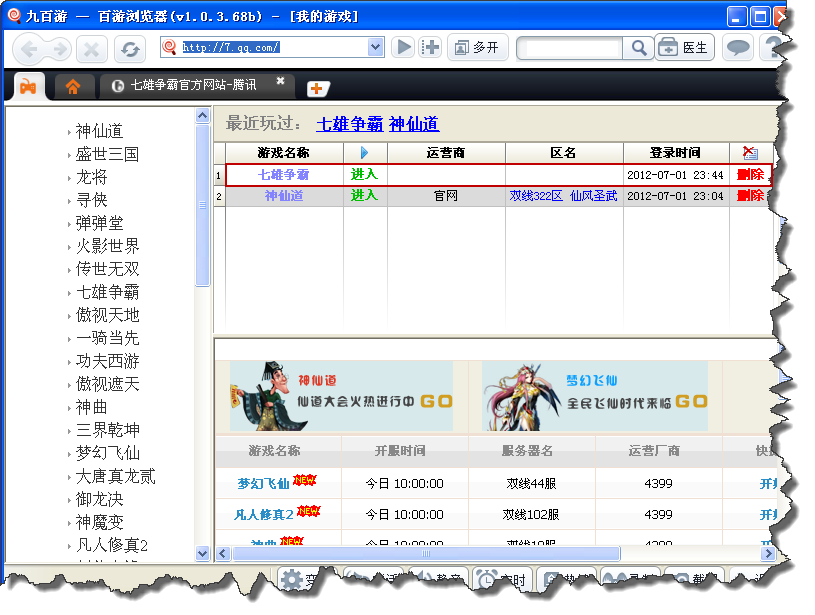Select 凡人修真2 in the game list
This screenshot has width=815, height=615.
pyautogui.click(x=112, y=545)
